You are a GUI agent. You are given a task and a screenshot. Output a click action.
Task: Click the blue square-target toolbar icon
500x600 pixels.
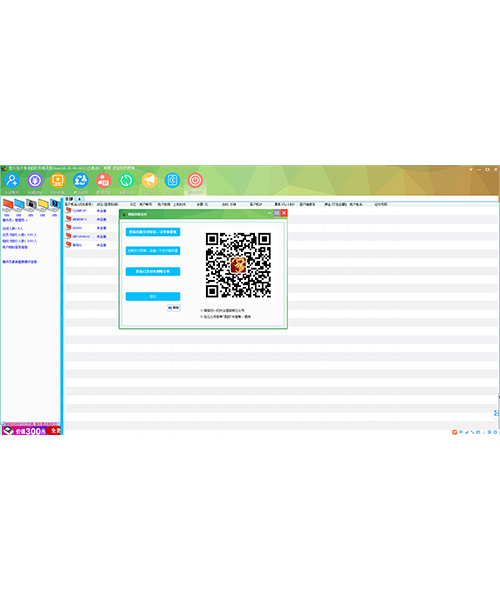172,180
